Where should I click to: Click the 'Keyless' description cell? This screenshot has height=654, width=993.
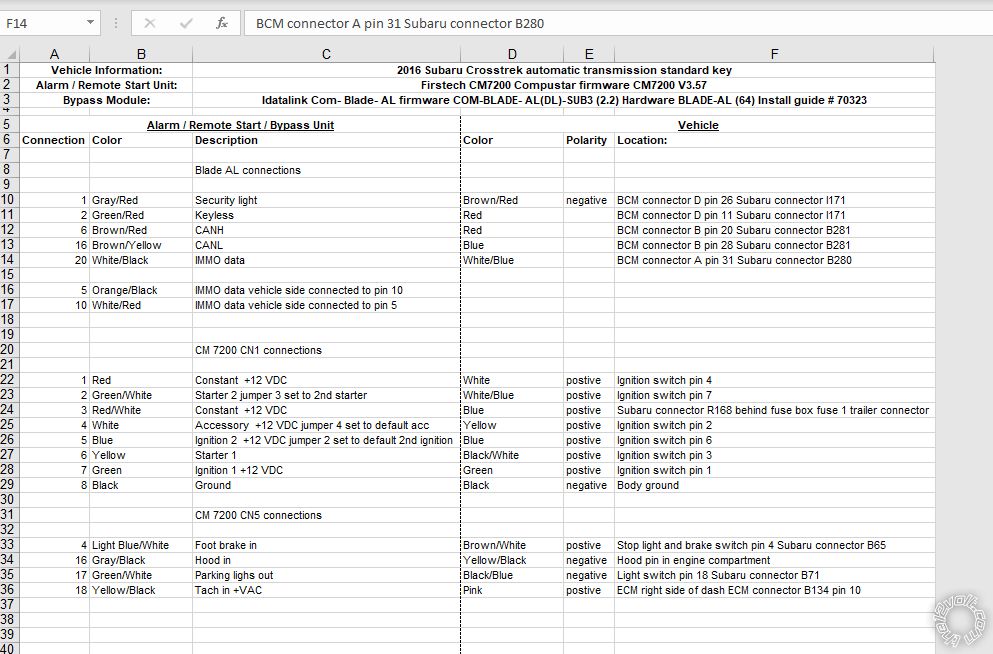click(x=326, y=215)
